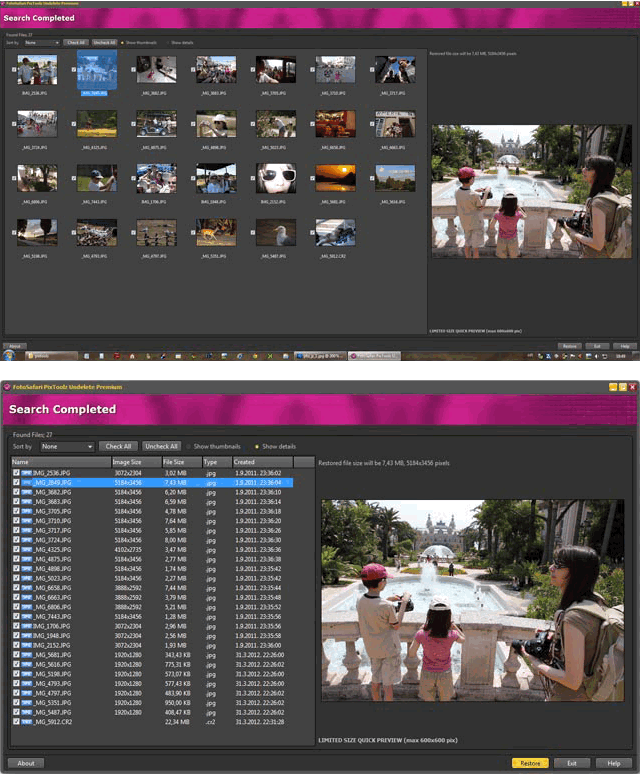
Task: Open the Windows Start orb in the taskbar
Action: tap(9, 355)
